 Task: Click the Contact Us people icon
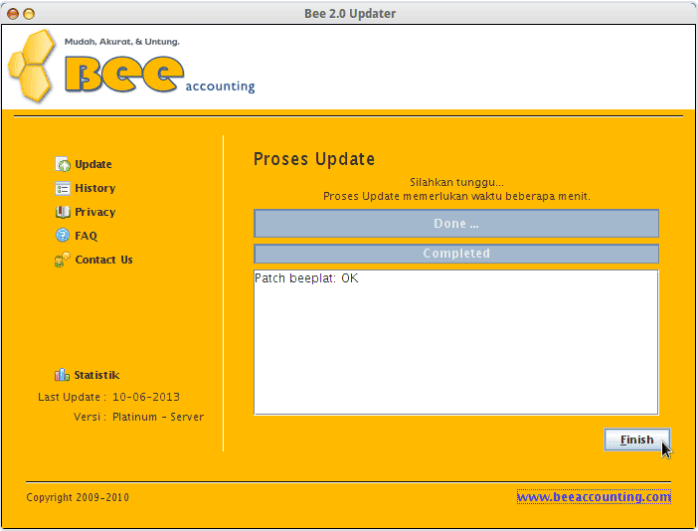pyautogui.click(x=62, y=259)
